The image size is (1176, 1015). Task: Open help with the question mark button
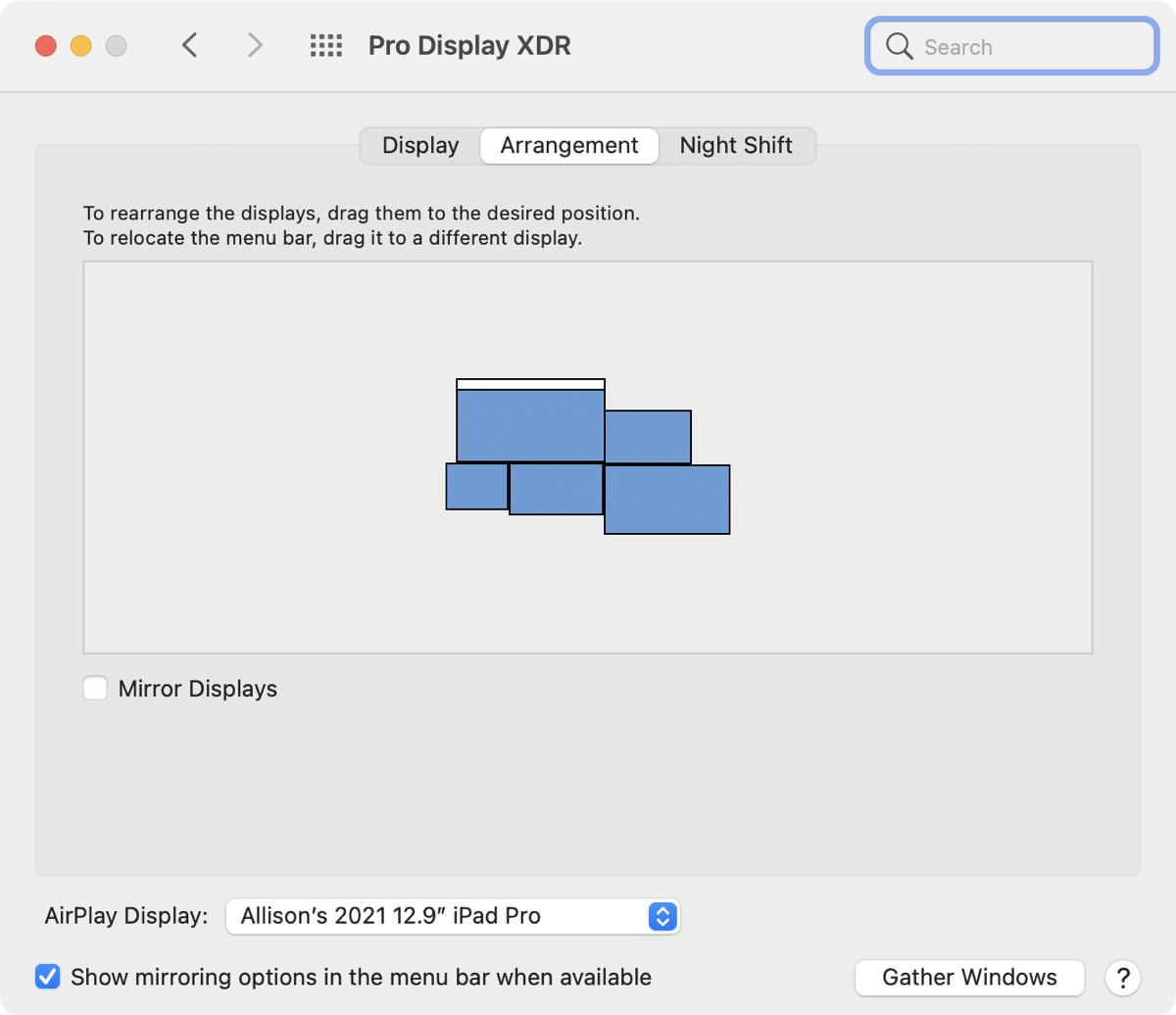tap(1121, 977)
